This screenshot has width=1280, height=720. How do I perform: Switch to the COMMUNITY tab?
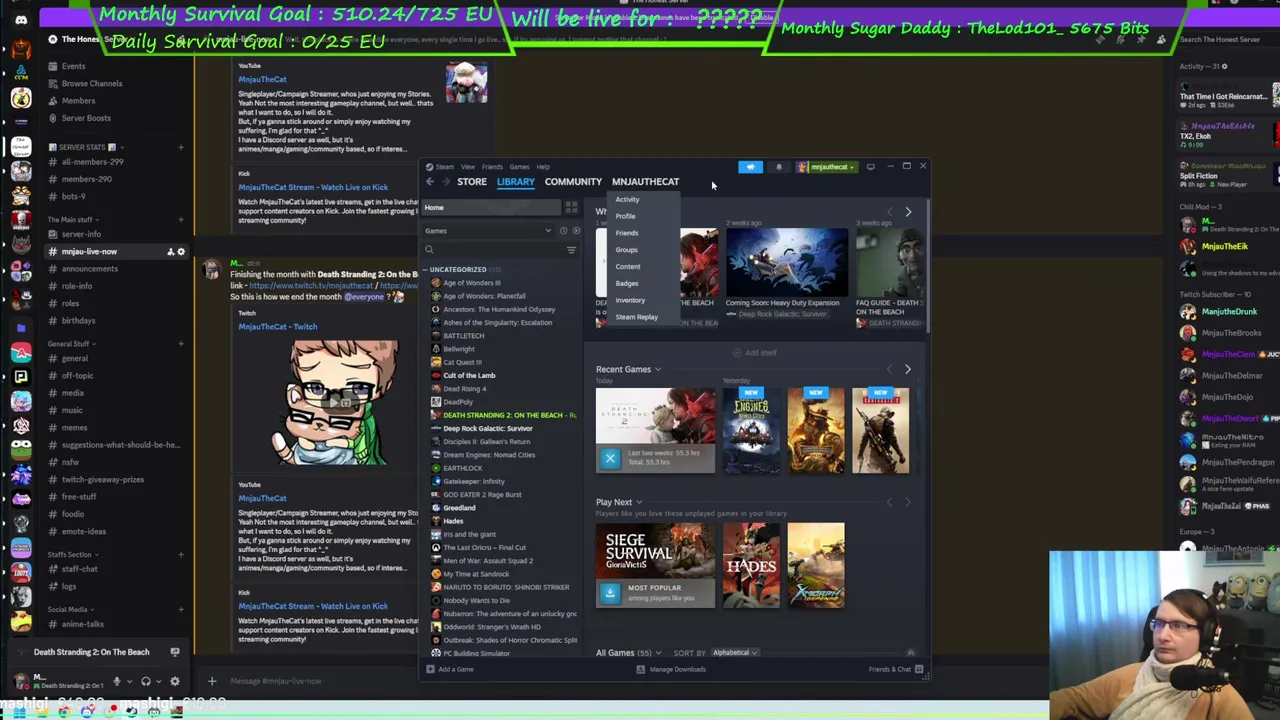point(573,182)
